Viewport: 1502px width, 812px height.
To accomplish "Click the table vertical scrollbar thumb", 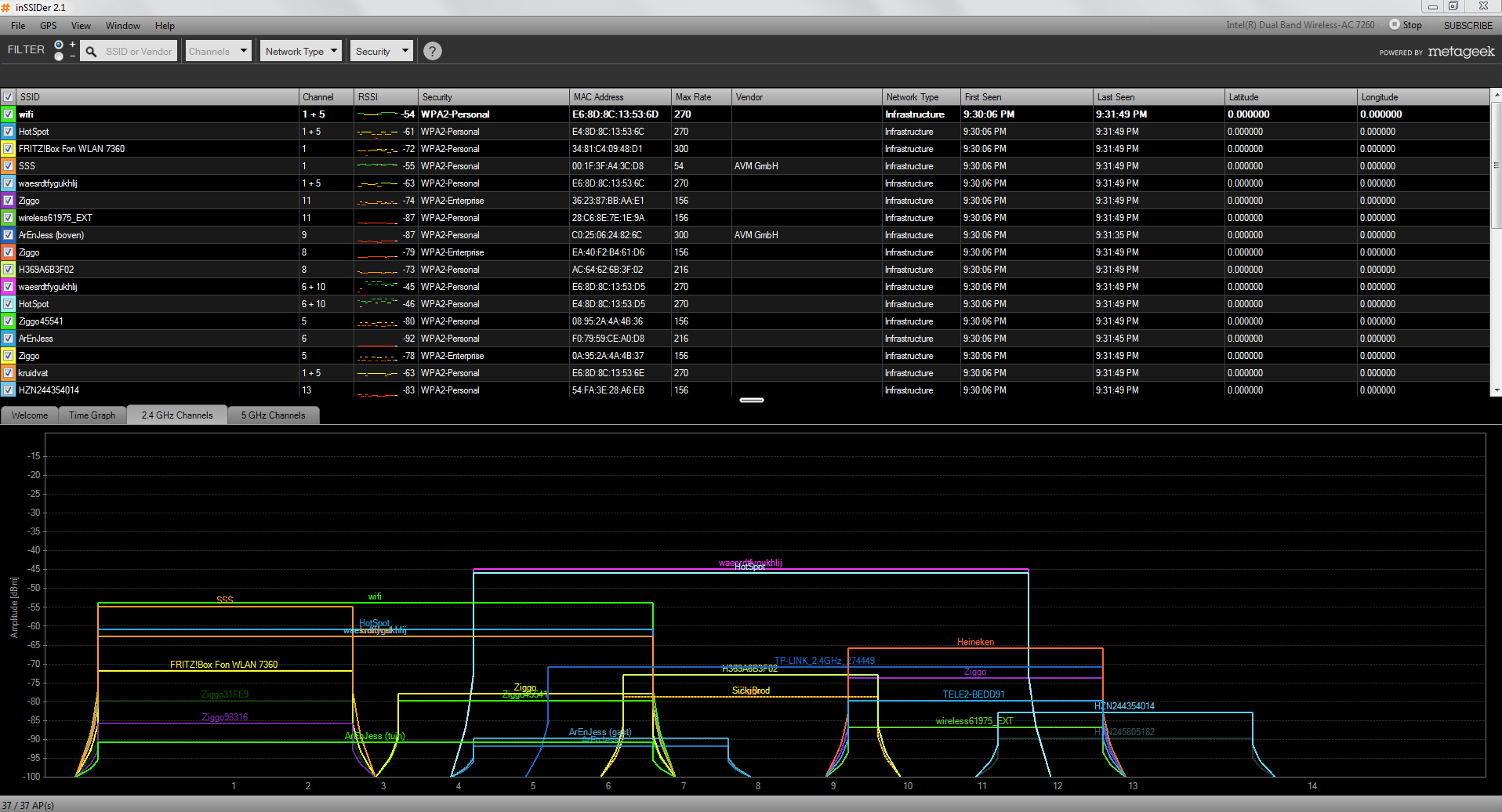I will (x=1496, y=166).
